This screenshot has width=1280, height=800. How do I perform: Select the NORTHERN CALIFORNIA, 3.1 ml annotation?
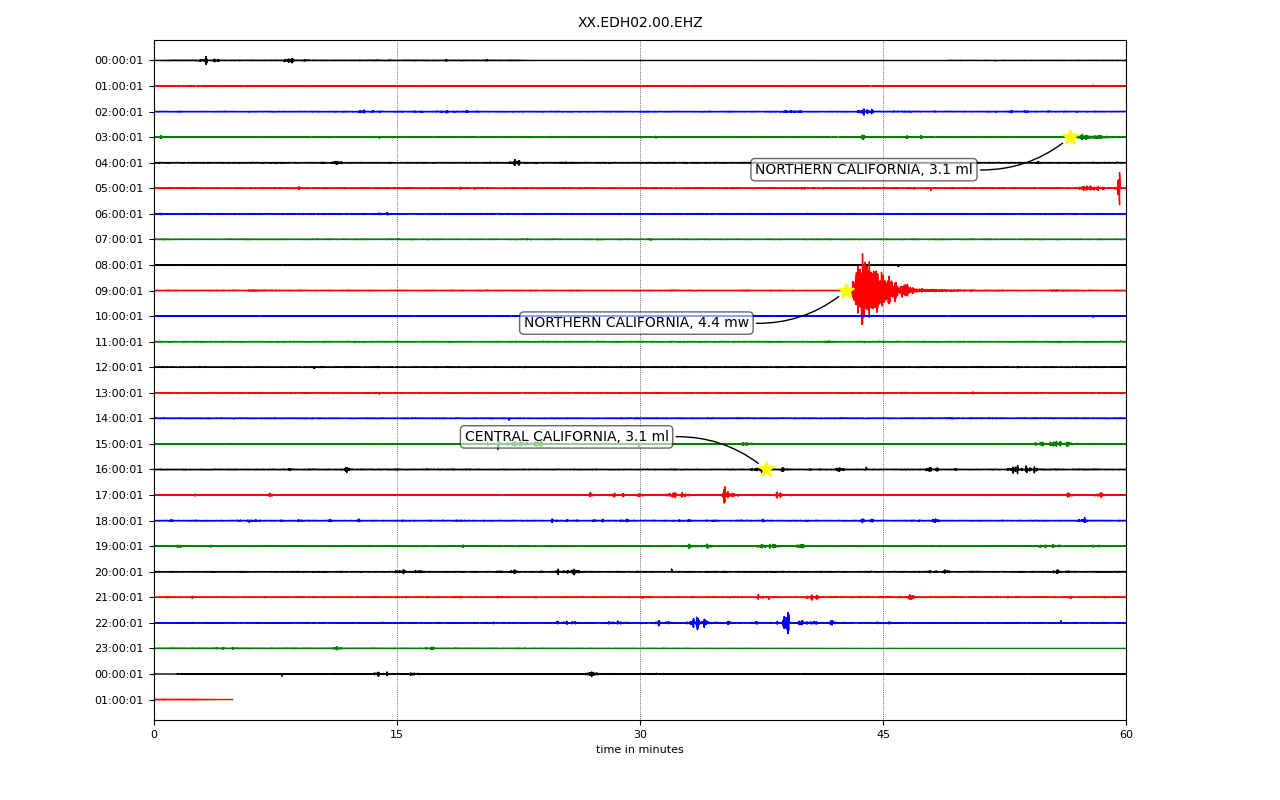pos(864,170)
